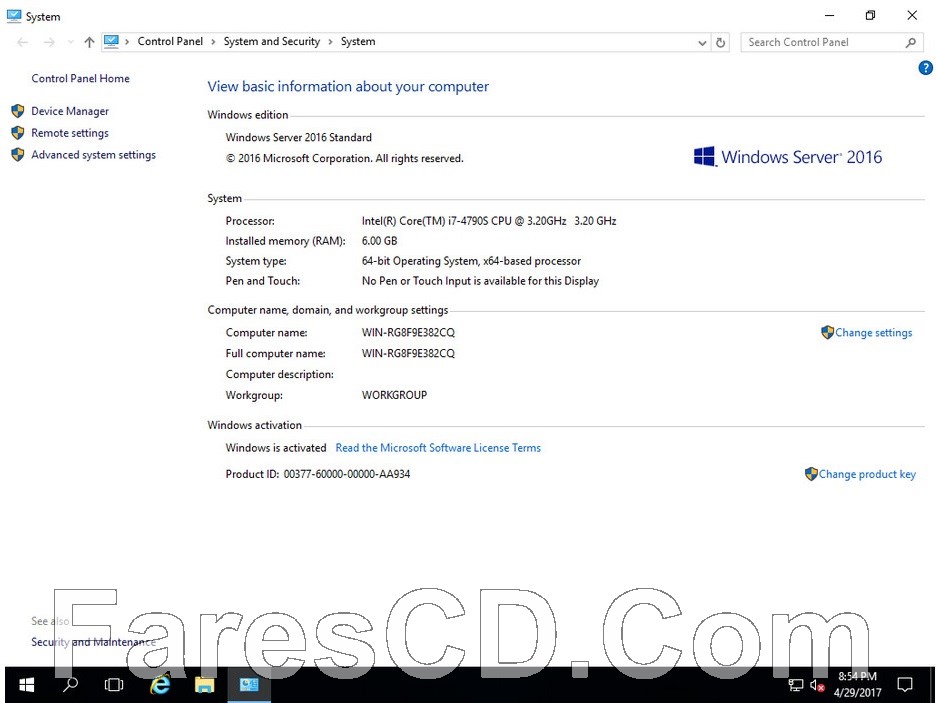
Task: Click 'Windows is activated' text
Action: 276,448
